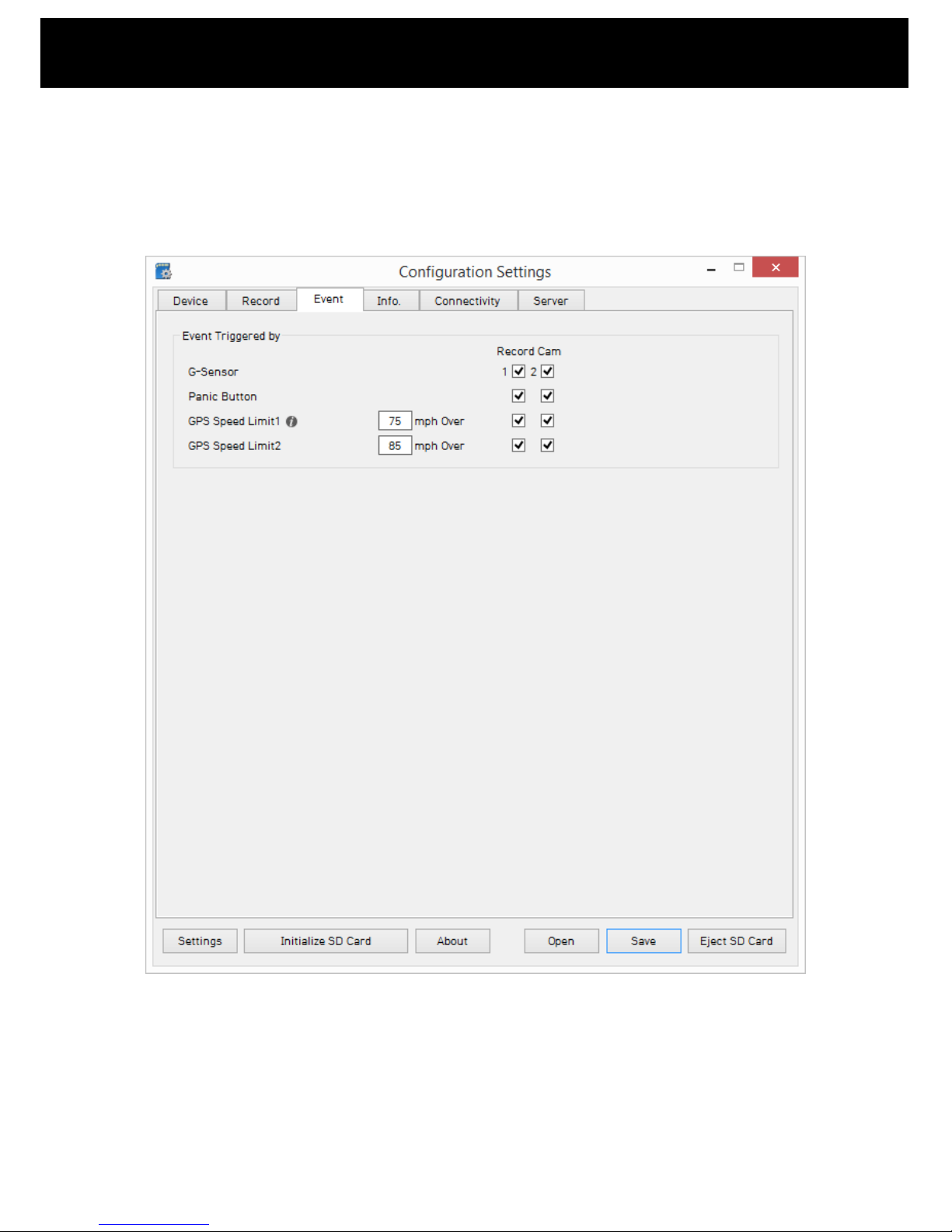This screenshot has height=1232, width=952.
Task: Switch to the Server tab
Action: click(551, 301)
